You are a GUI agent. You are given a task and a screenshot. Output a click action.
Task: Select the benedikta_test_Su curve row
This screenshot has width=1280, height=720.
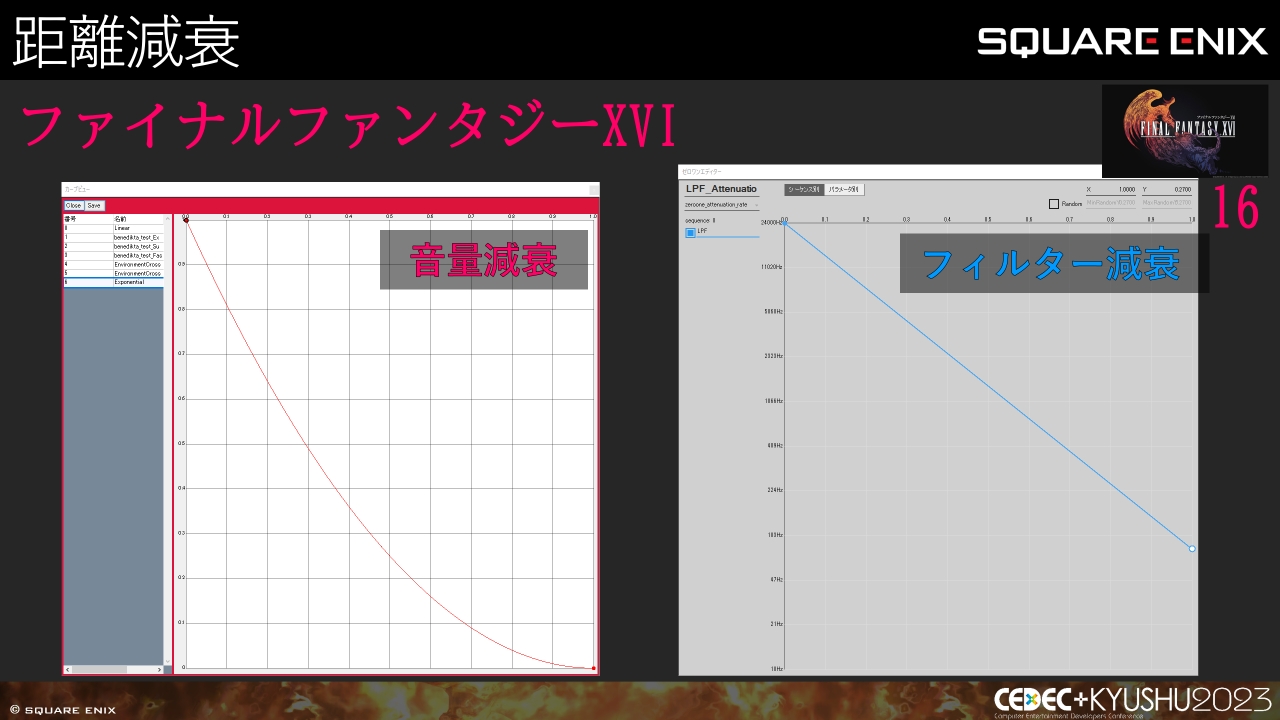(x=113, y=246)
